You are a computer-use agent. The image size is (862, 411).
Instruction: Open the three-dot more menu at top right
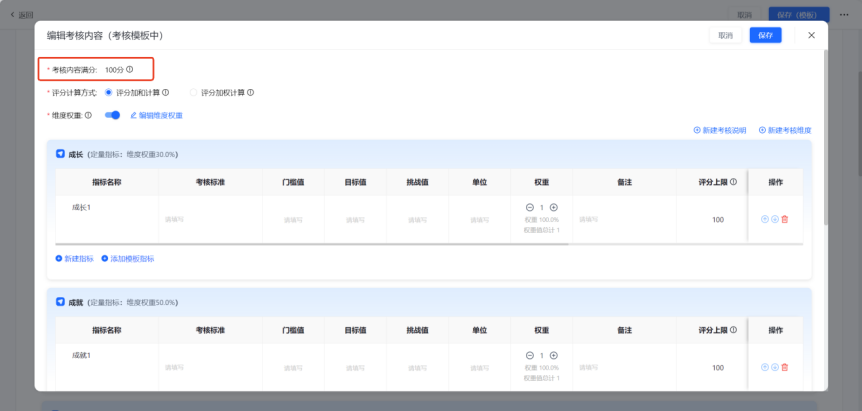844,15
